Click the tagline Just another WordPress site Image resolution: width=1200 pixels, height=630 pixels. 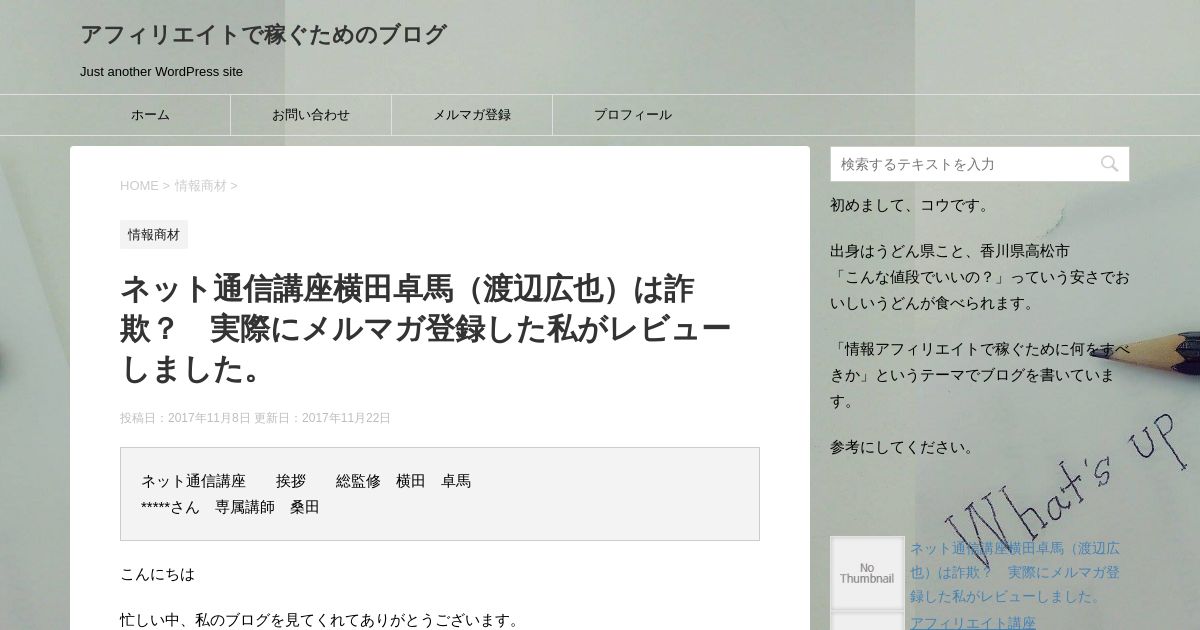tap(161, 72)
